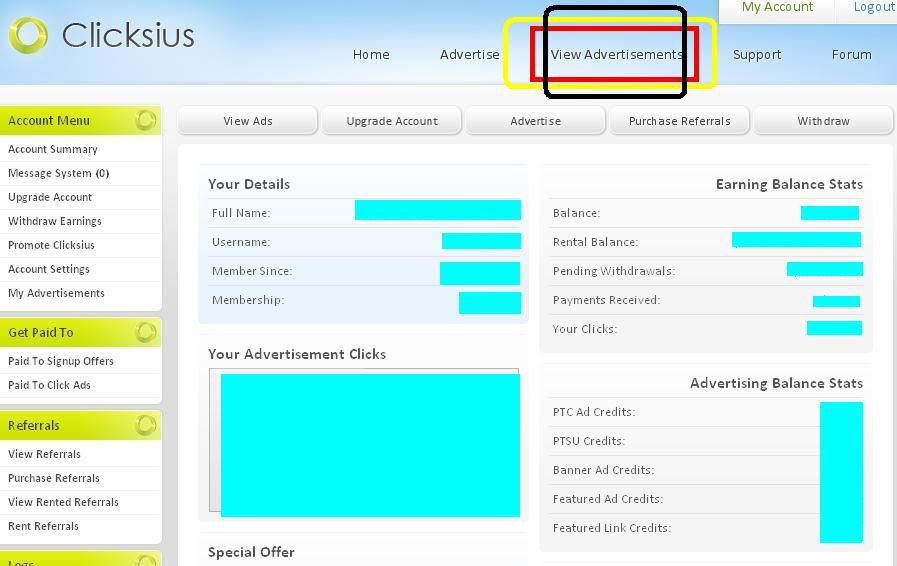Open Withdraw Earnings link

(x=55, y=221)
